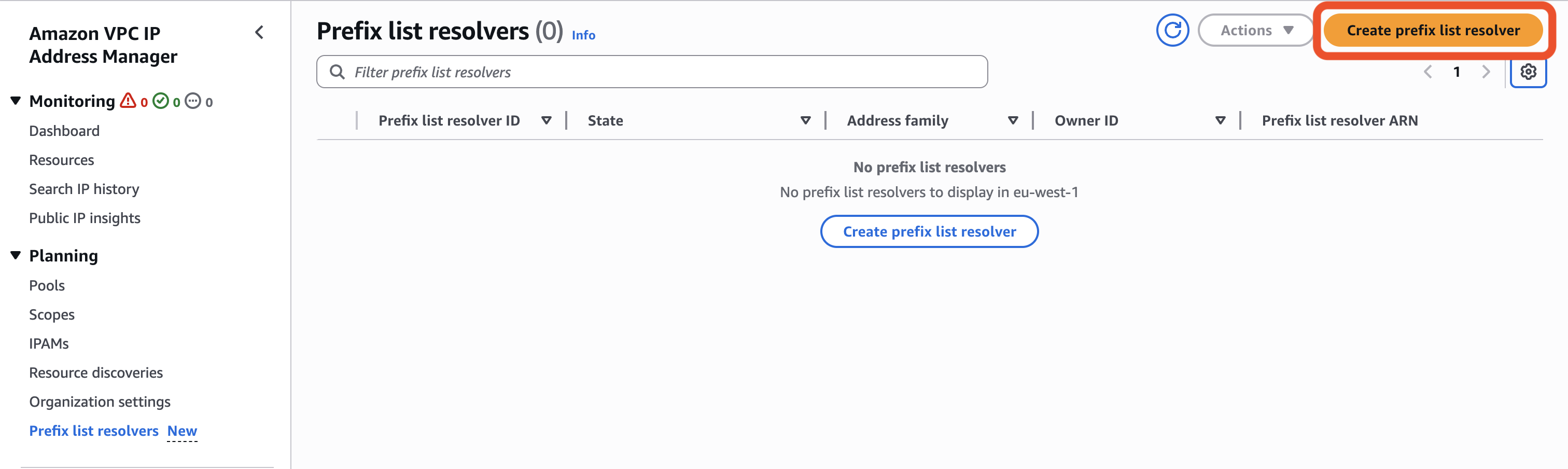Open table preferences gear icon
This screenshot has width=1568, height=469.
(x=1528, y=72)
